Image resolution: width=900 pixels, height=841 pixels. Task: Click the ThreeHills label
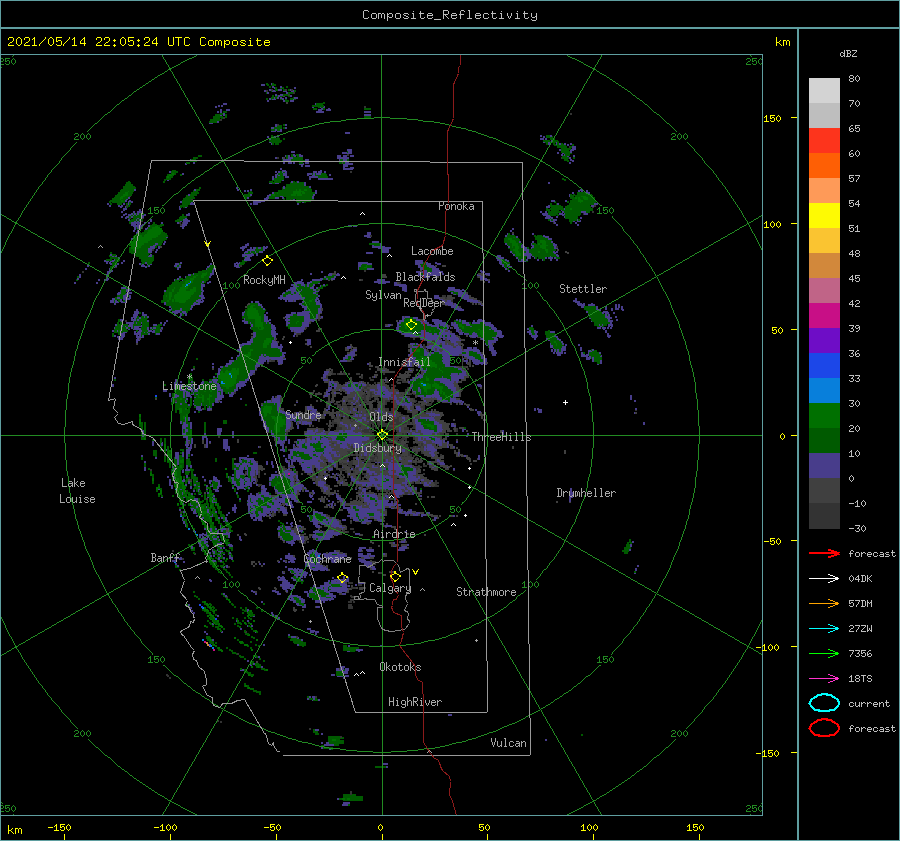pyautogui.click(x=502, y=437)
